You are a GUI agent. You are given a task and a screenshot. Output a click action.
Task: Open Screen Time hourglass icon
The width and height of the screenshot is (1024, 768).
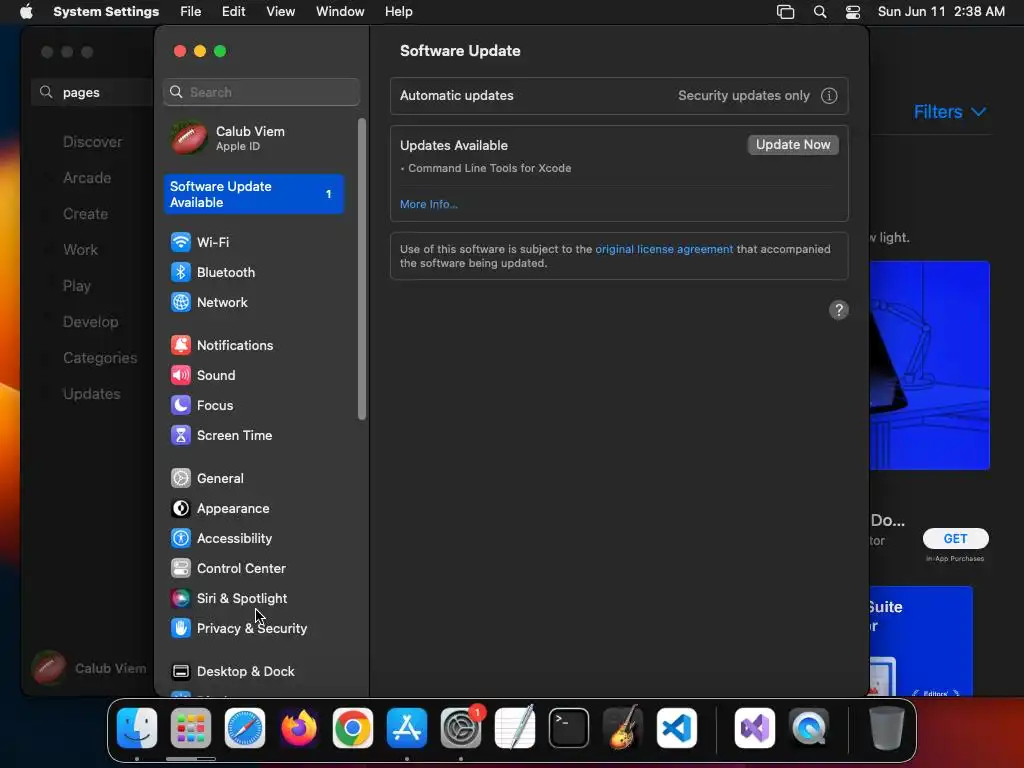coord(180,436)
